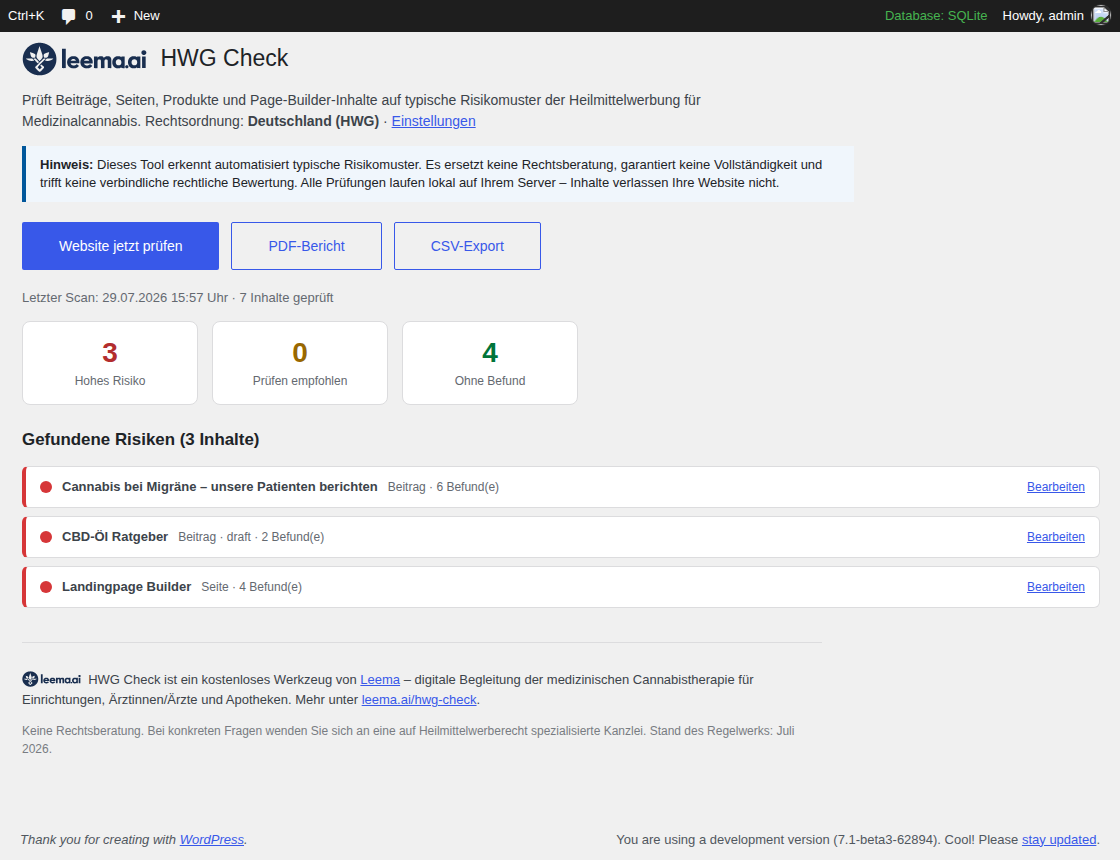Select the Ohne Befund summary card
Image resolution: width=1120 pixels, height=860 pixels.
point(490,363)
